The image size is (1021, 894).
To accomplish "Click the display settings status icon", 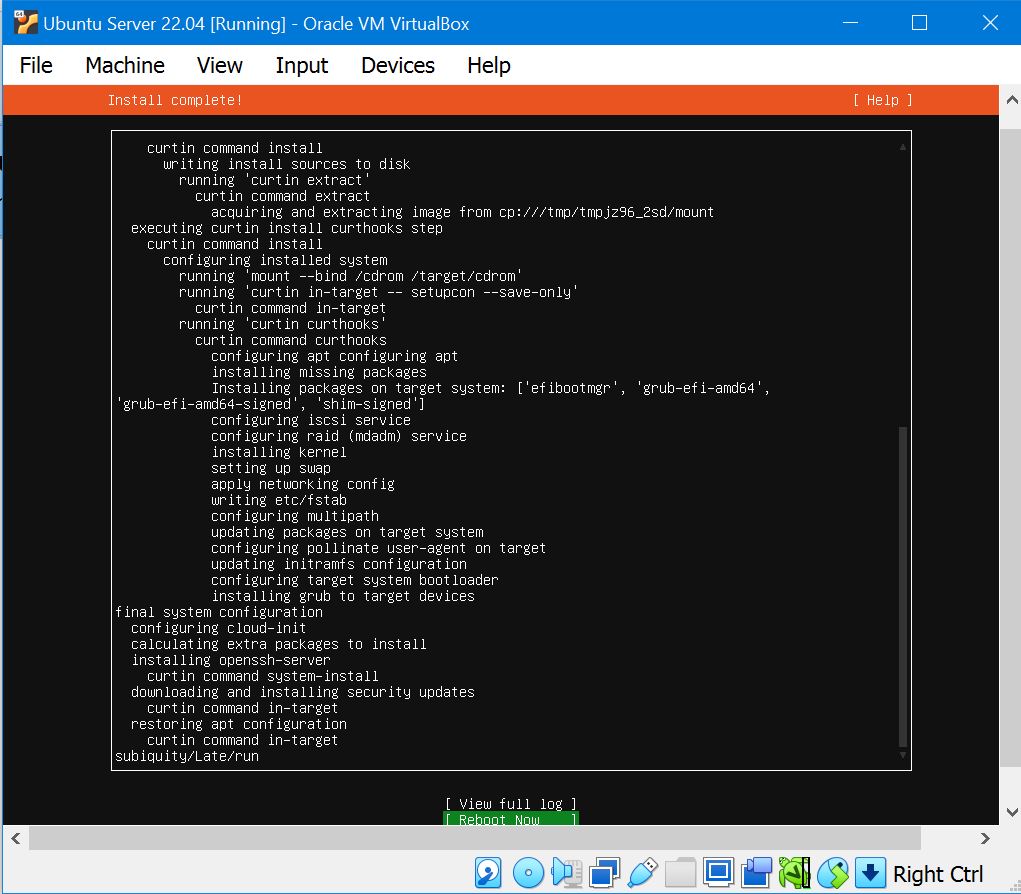I will (719, 873).
